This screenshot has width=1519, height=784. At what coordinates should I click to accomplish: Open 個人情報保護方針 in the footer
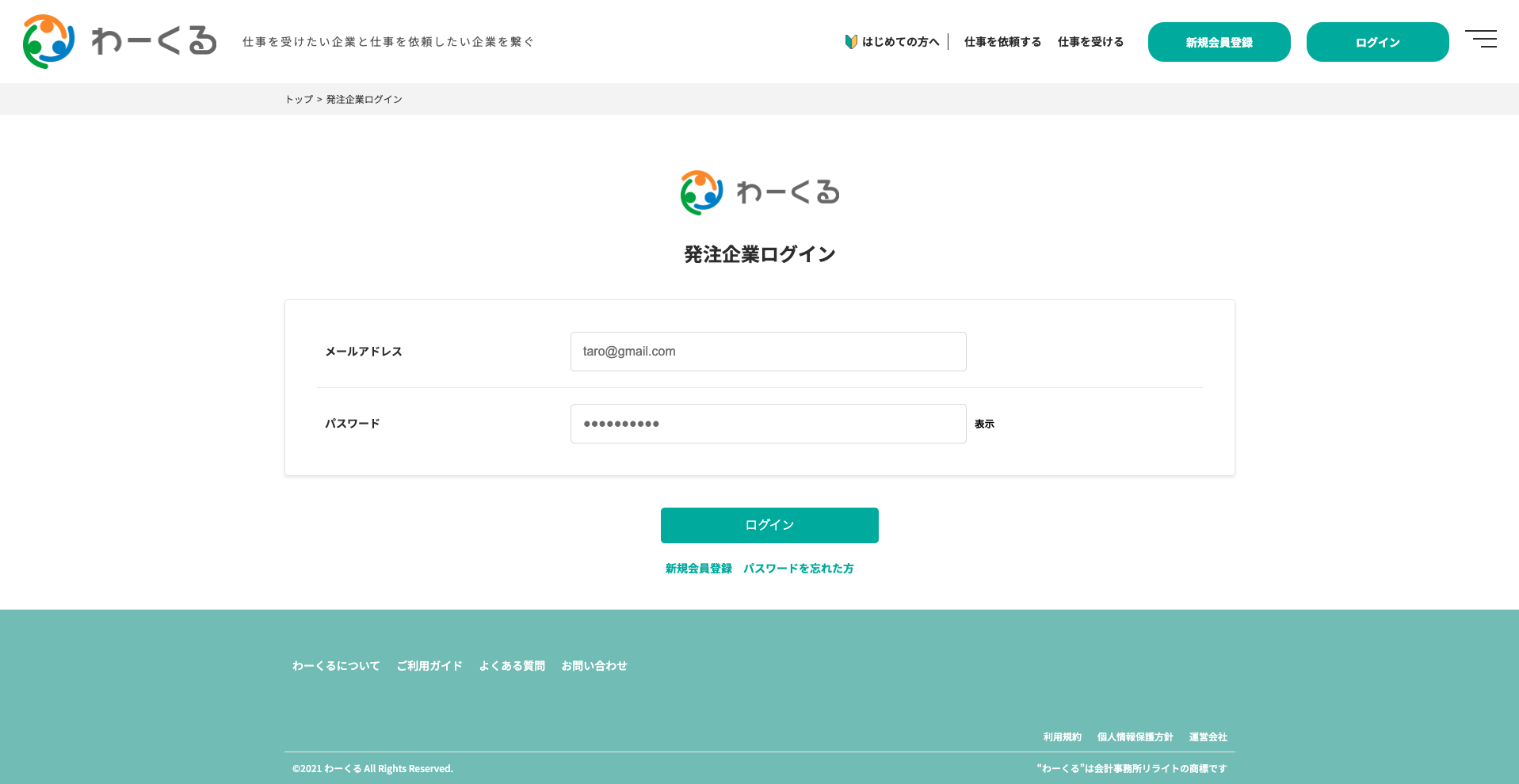tap(1135, 737)
